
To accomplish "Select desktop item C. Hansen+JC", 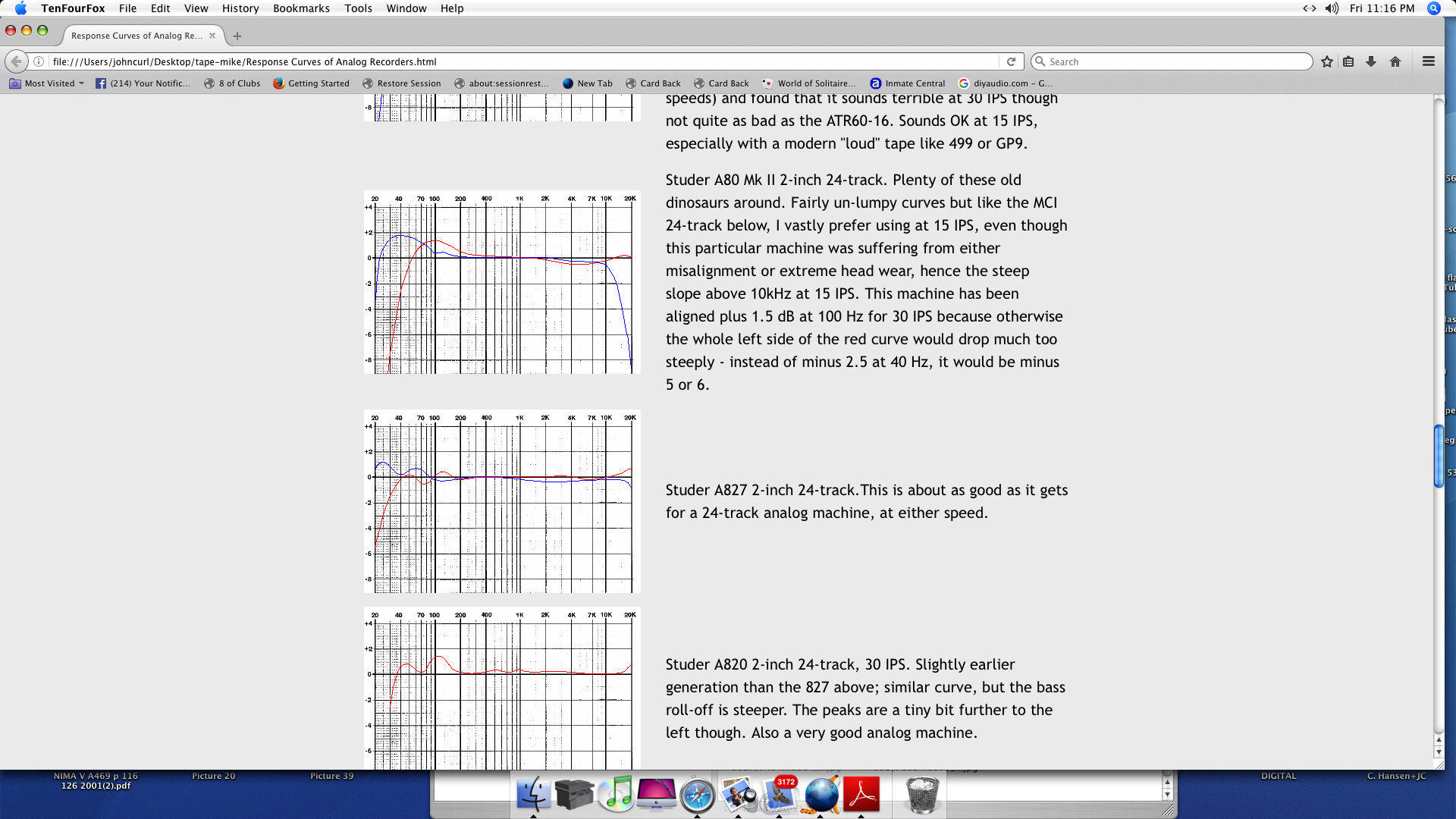I will tap(1396, 776).
